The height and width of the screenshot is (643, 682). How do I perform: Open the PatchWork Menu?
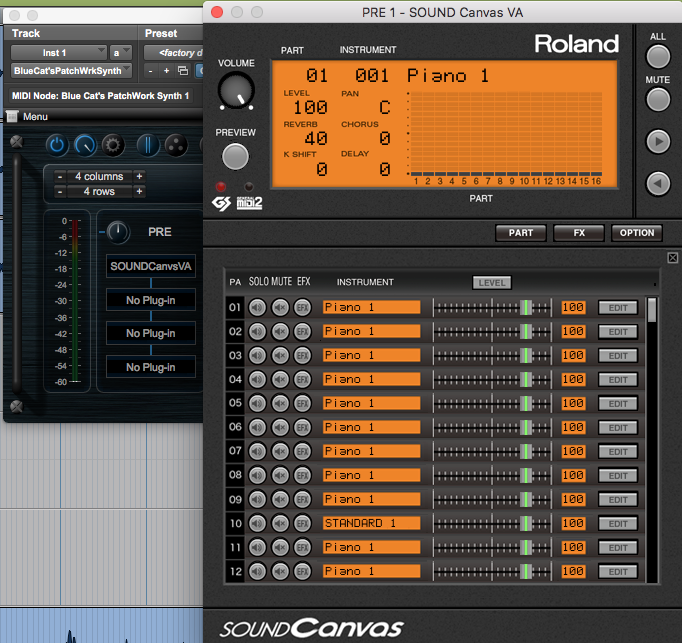[27, 117]
